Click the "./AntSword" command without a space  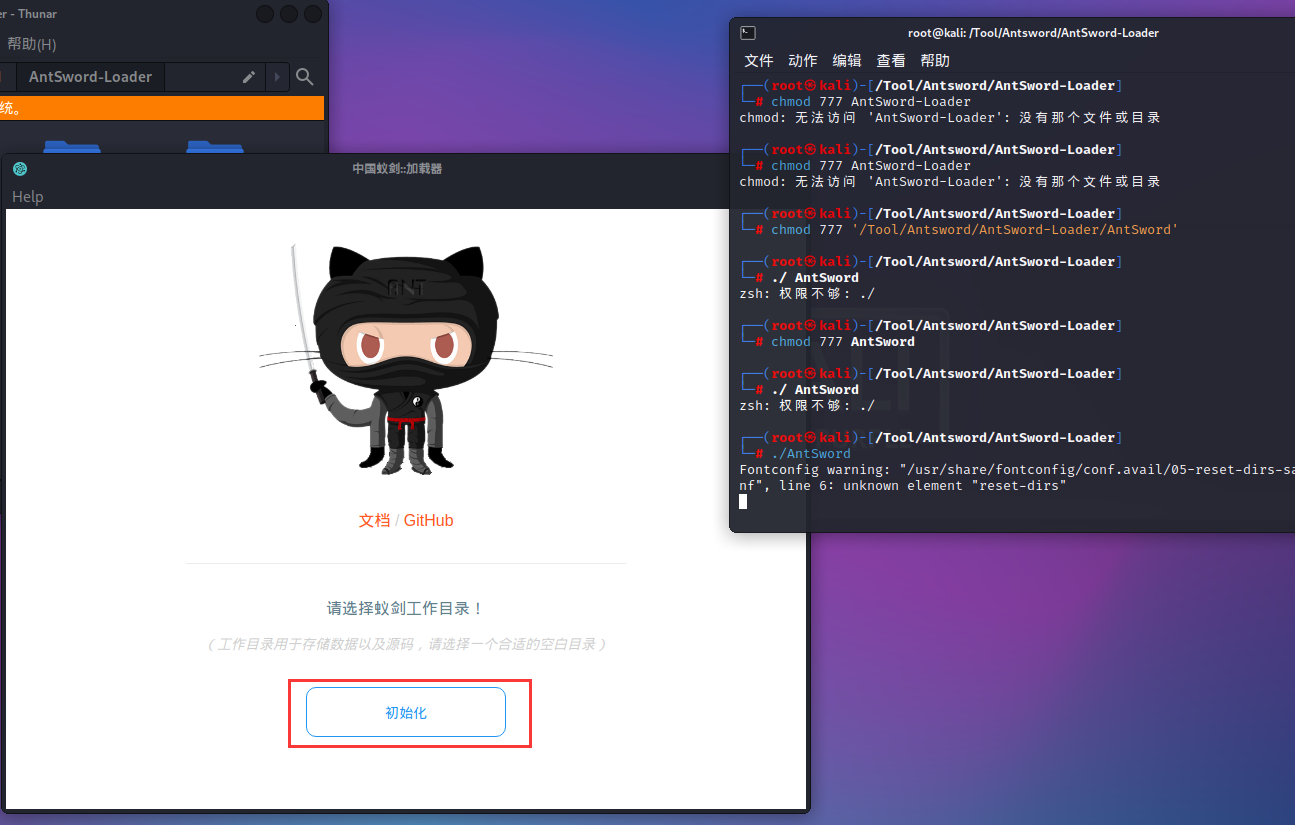click(x=811, y=453)
